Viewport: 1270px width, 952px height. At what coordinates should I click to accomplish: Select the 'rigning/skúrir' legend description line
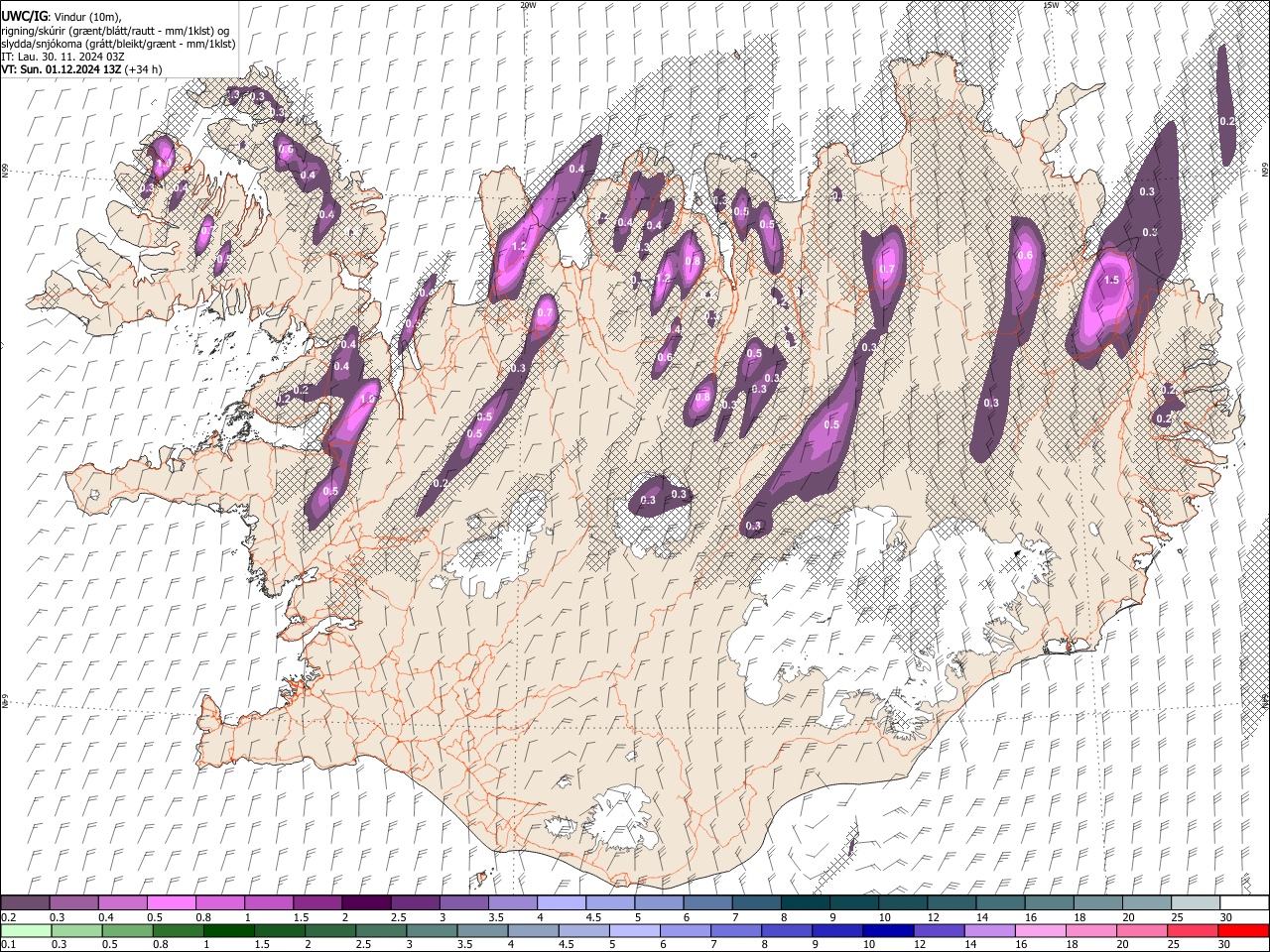(x=115, y=31)
